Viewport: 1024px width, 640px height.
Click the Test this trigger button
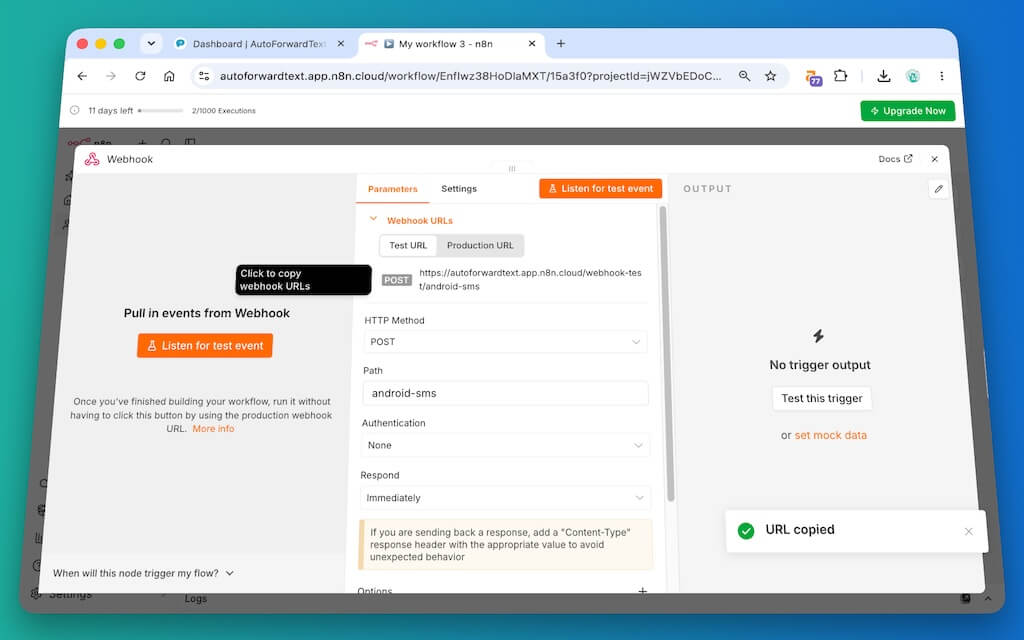coord(822,398)
